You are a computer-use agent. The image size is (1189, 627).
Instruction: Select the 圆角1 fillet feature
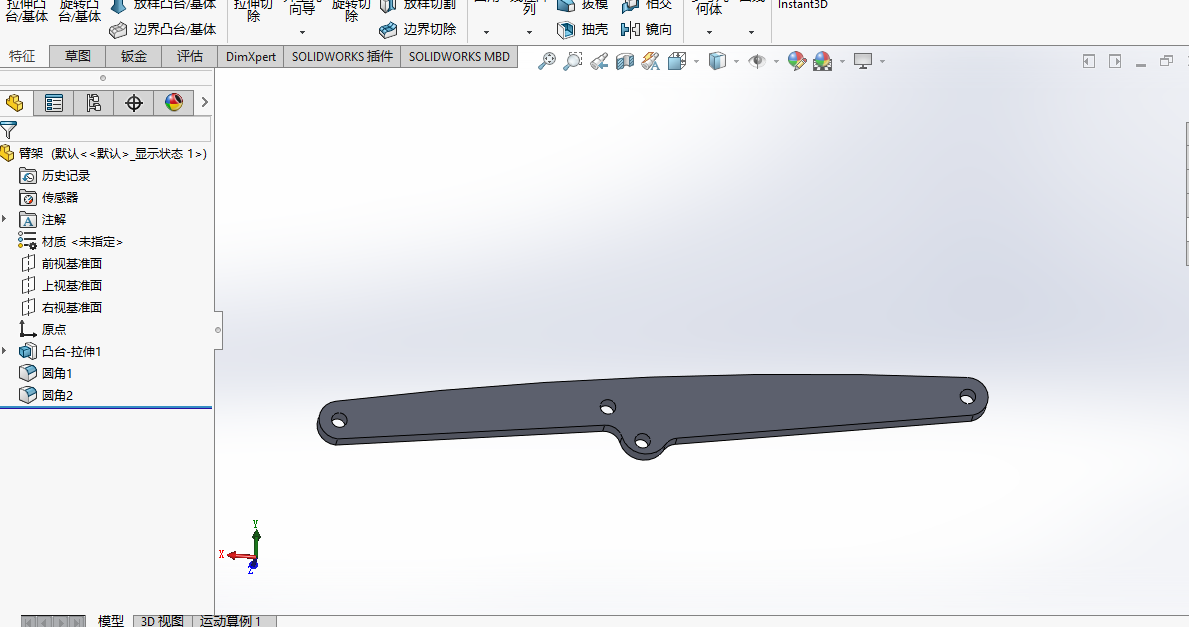click(x=45, y=374)
